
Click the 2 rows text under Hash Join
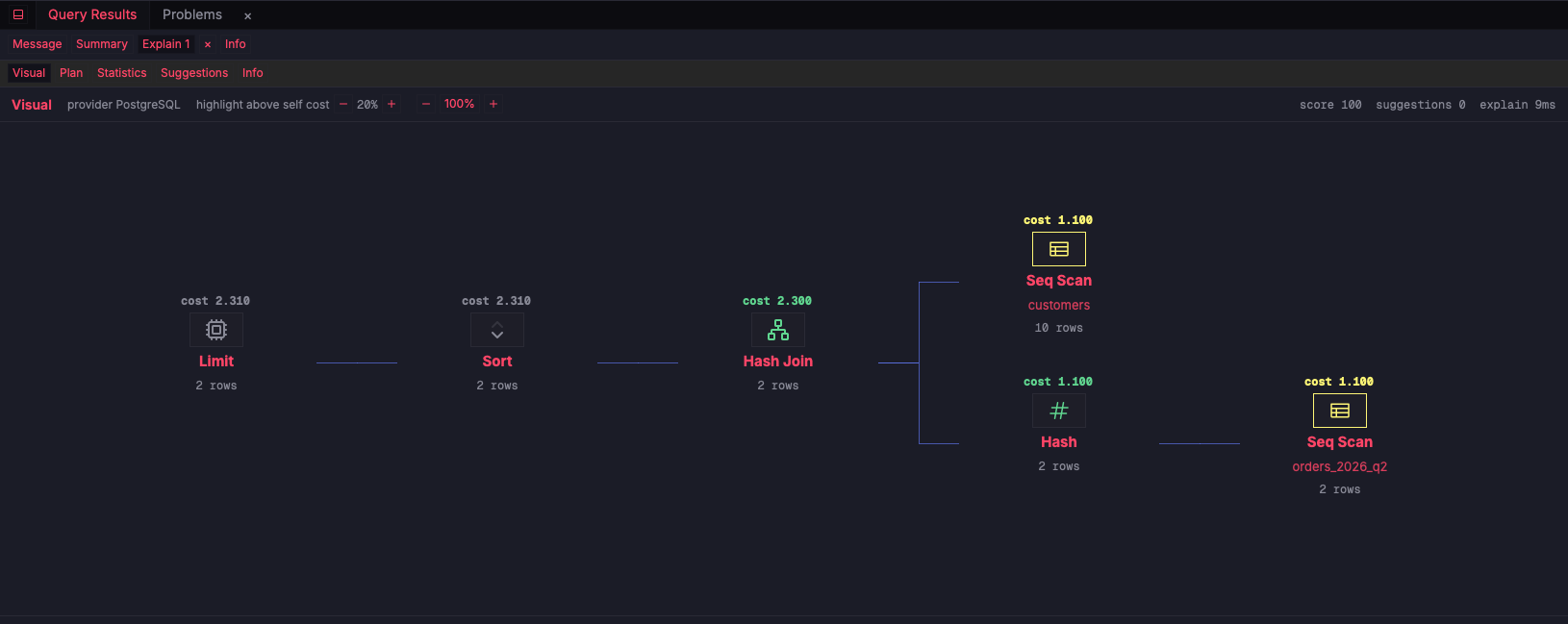pyautogui.click(x=778, y=386)
